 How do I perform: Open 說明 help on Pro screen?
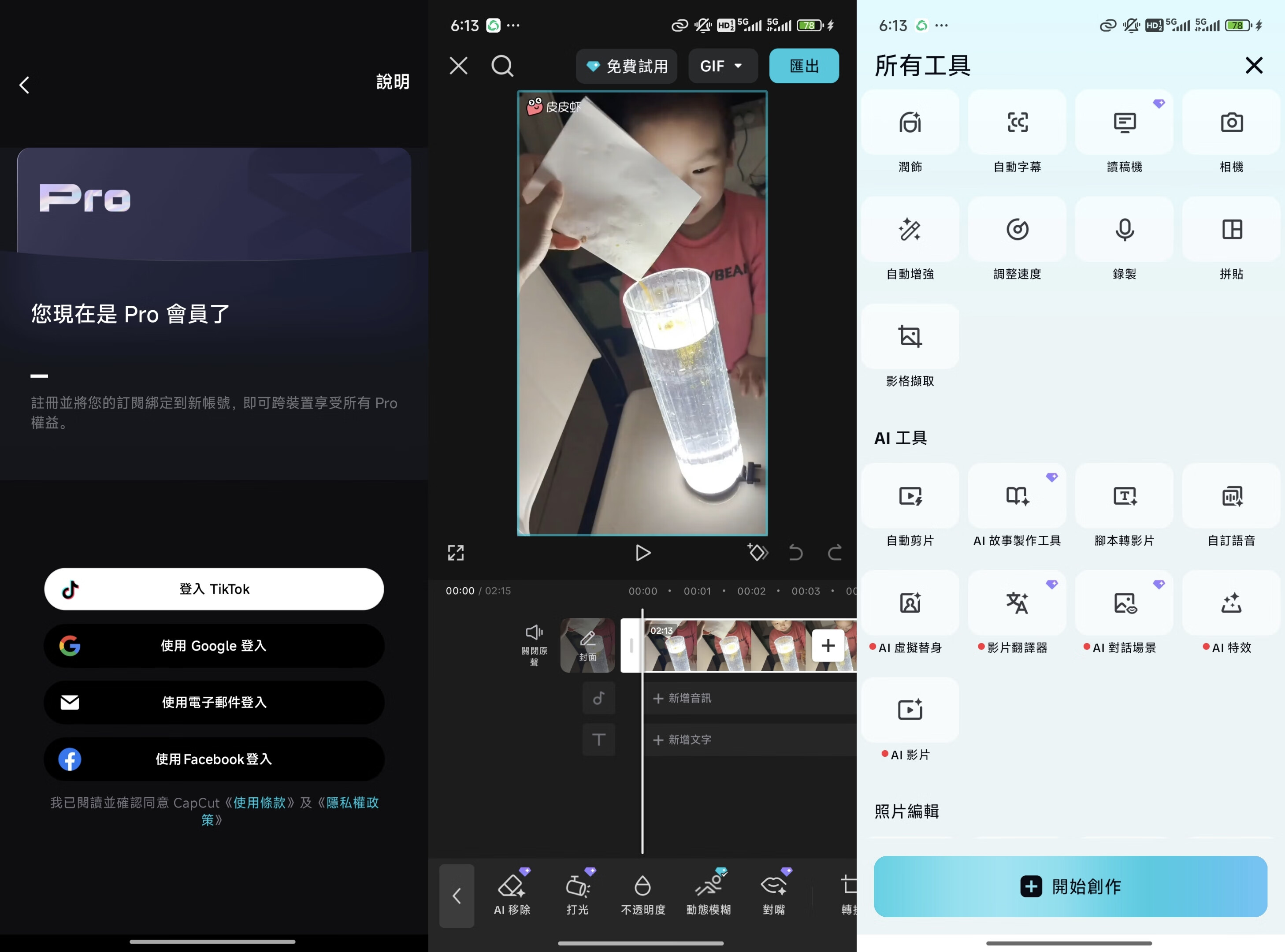click(392, 81)
